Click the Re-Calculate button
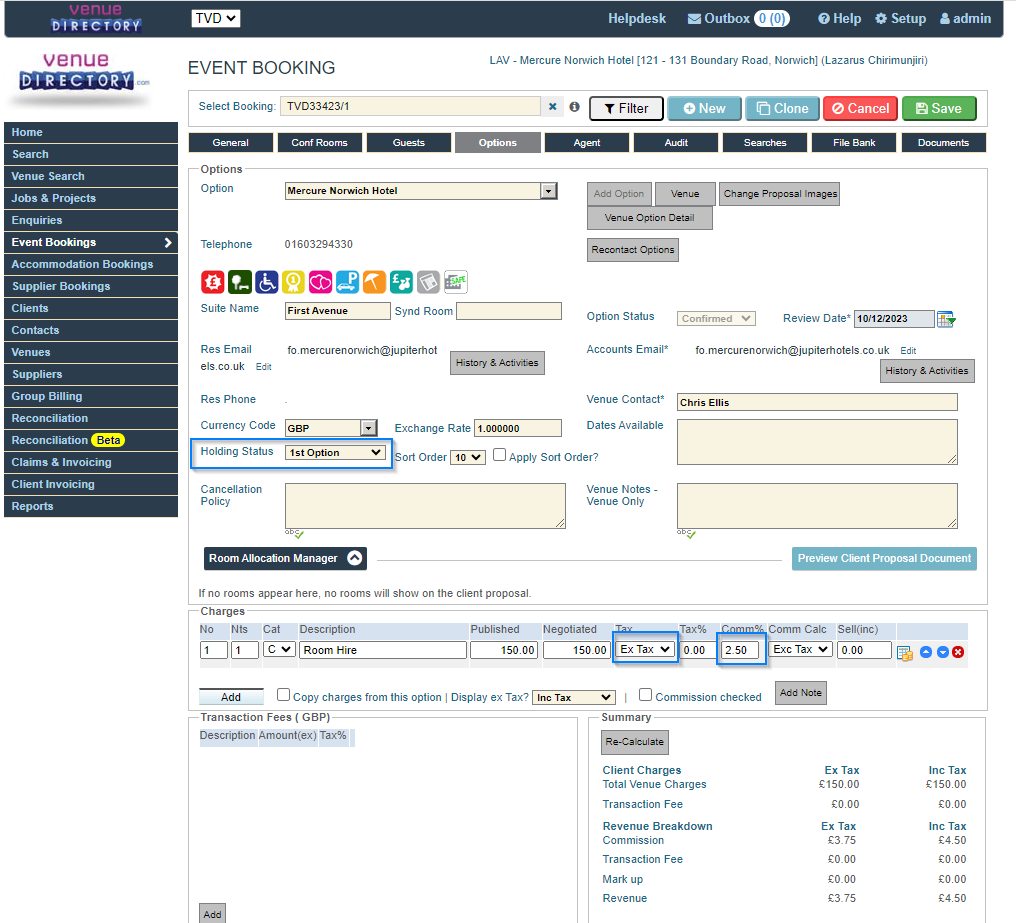1016x923 pixels. [634, 742]
